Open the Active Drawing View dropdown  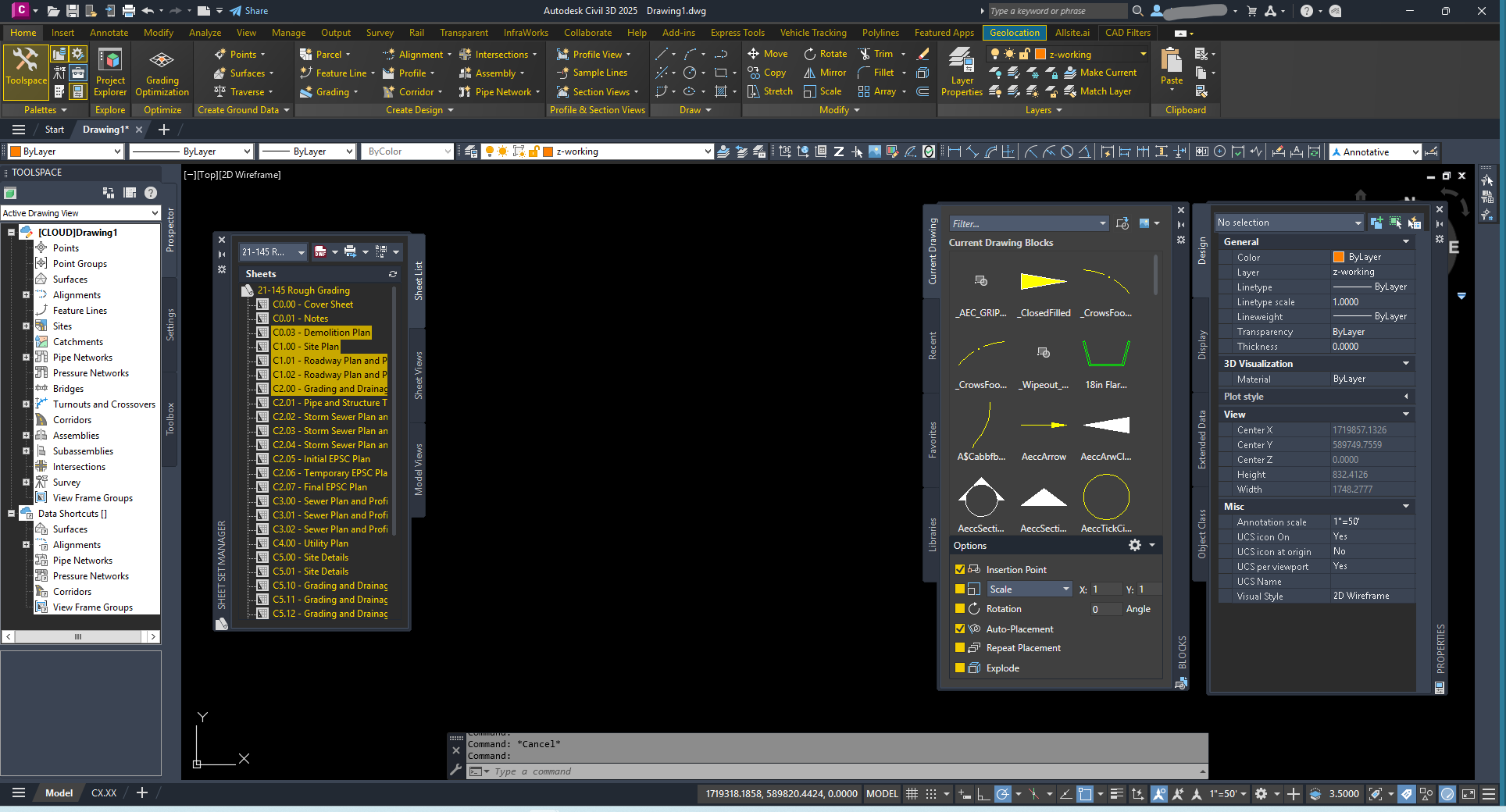pos(80,213)
